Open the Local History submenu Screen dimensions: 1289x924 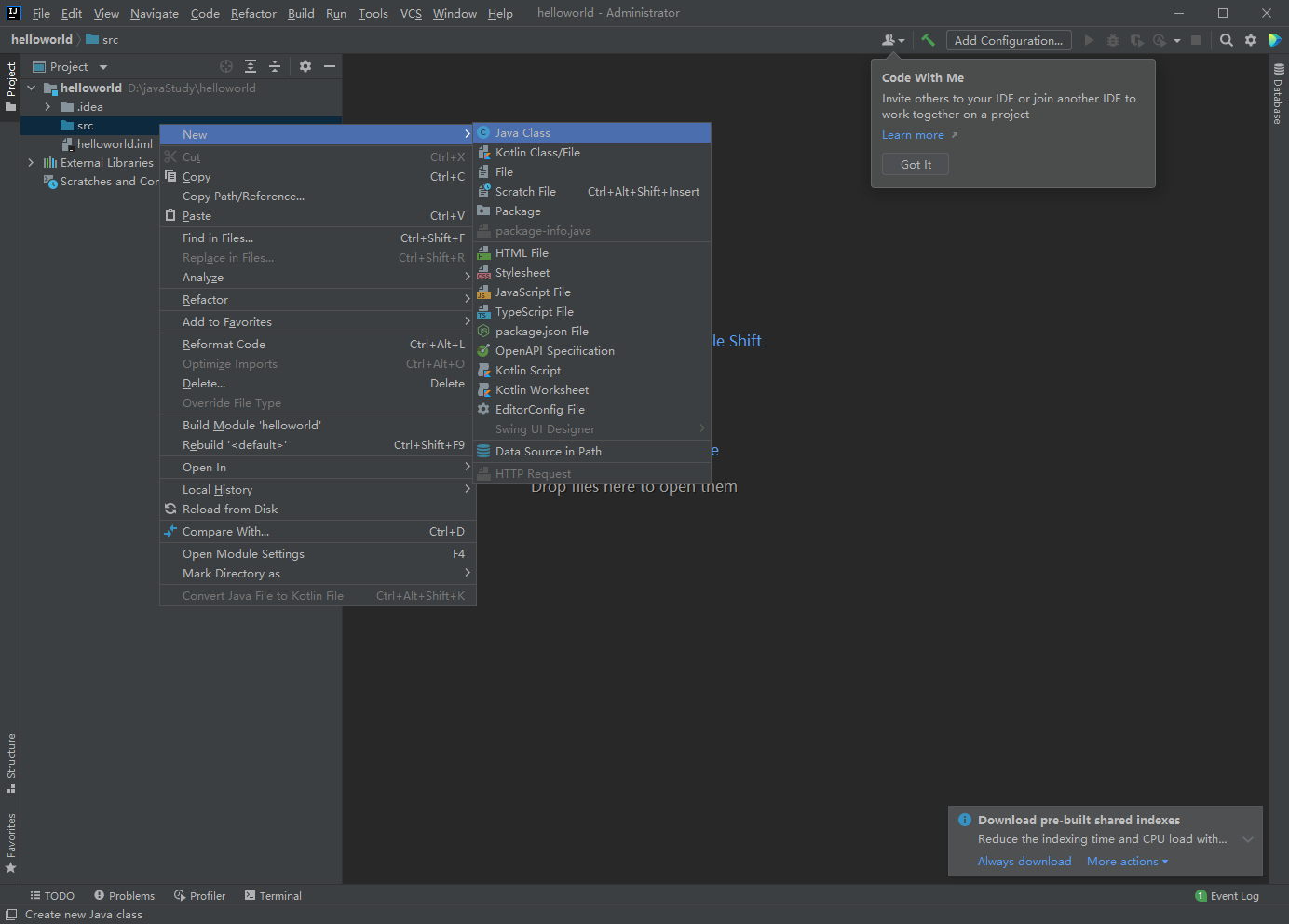click(318, 490)
